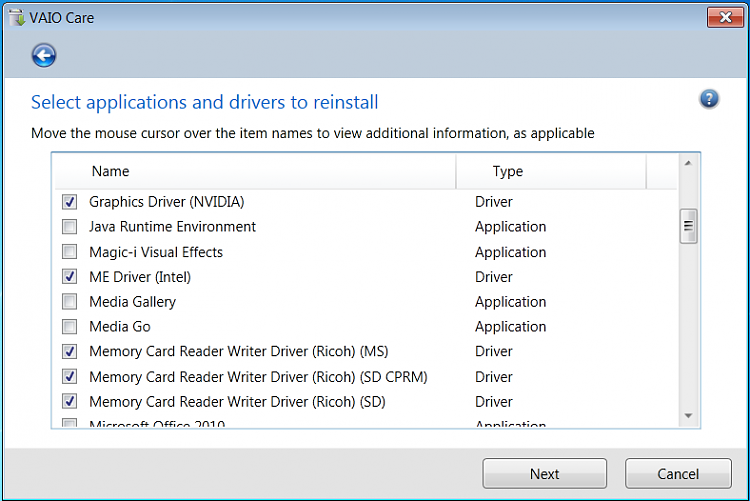Select the Media Go row text
This screenshot has height=501, width=750.
tap(120, 327)
